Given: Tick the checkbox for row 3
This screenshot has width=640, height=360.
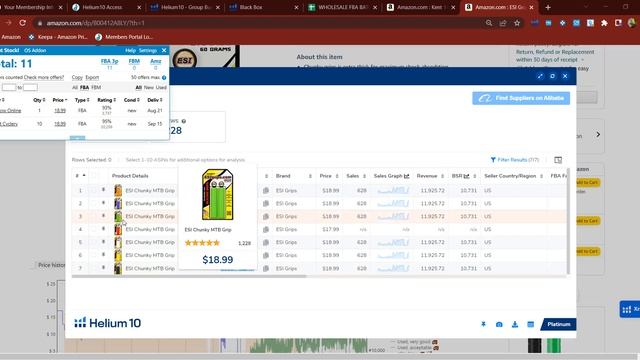Looking at the screenshot, I should coord(93,216).
